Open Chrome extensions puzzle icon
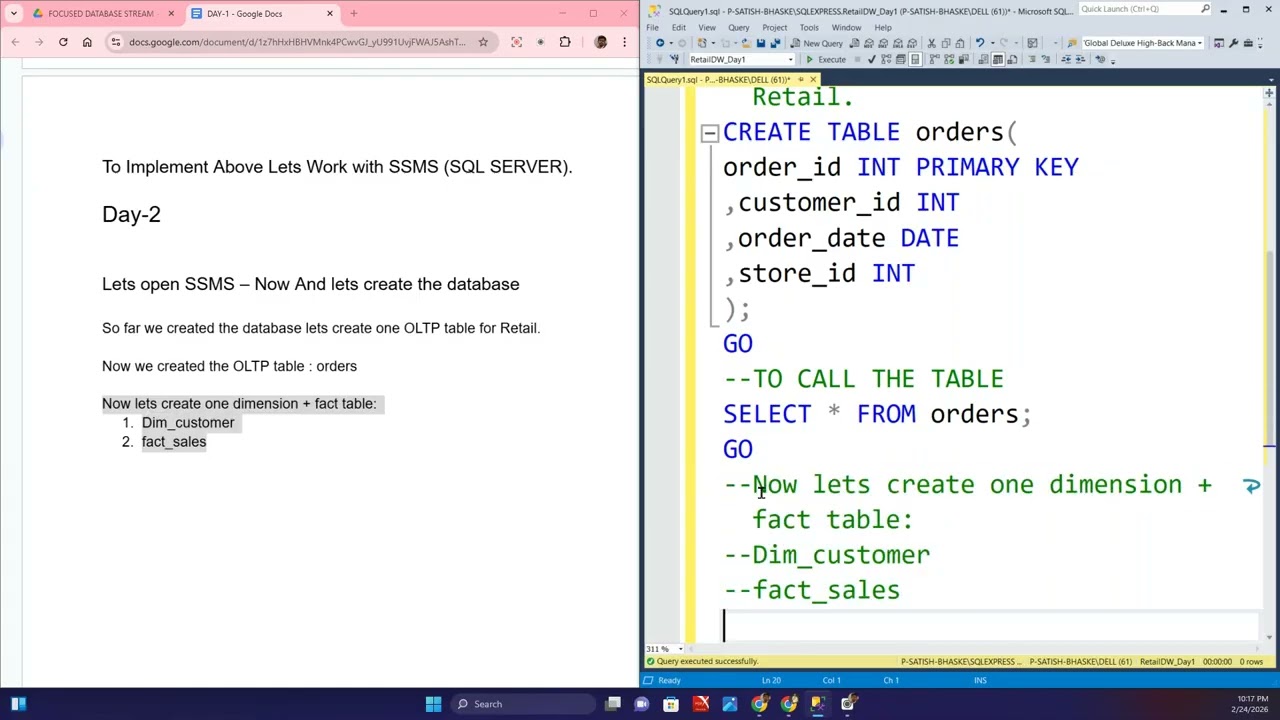The width and height of the screenshot is (1280, 720). pos(565,42)
